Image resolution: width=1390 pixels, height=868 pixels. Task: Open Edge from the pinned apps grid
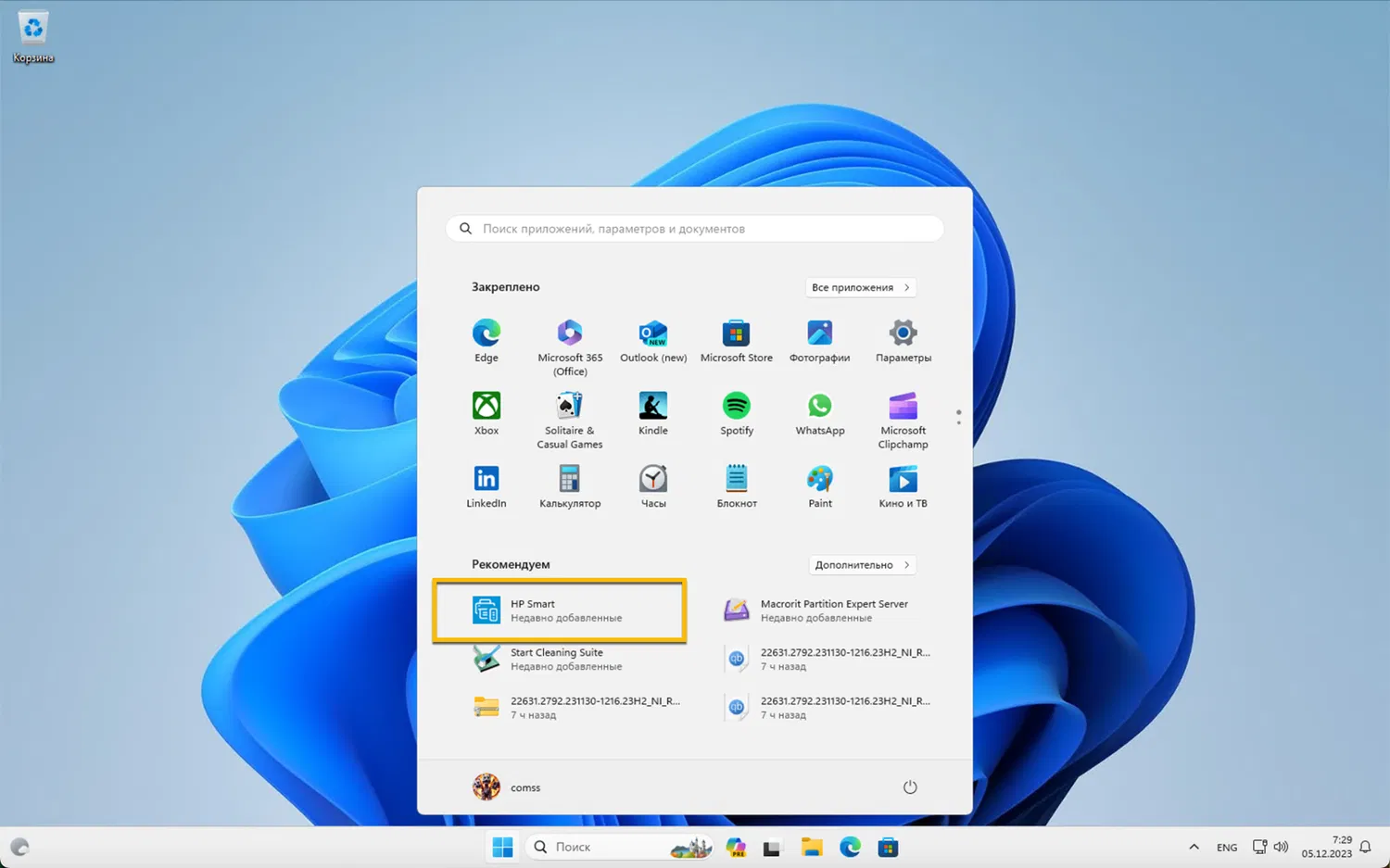click(486, 341)
